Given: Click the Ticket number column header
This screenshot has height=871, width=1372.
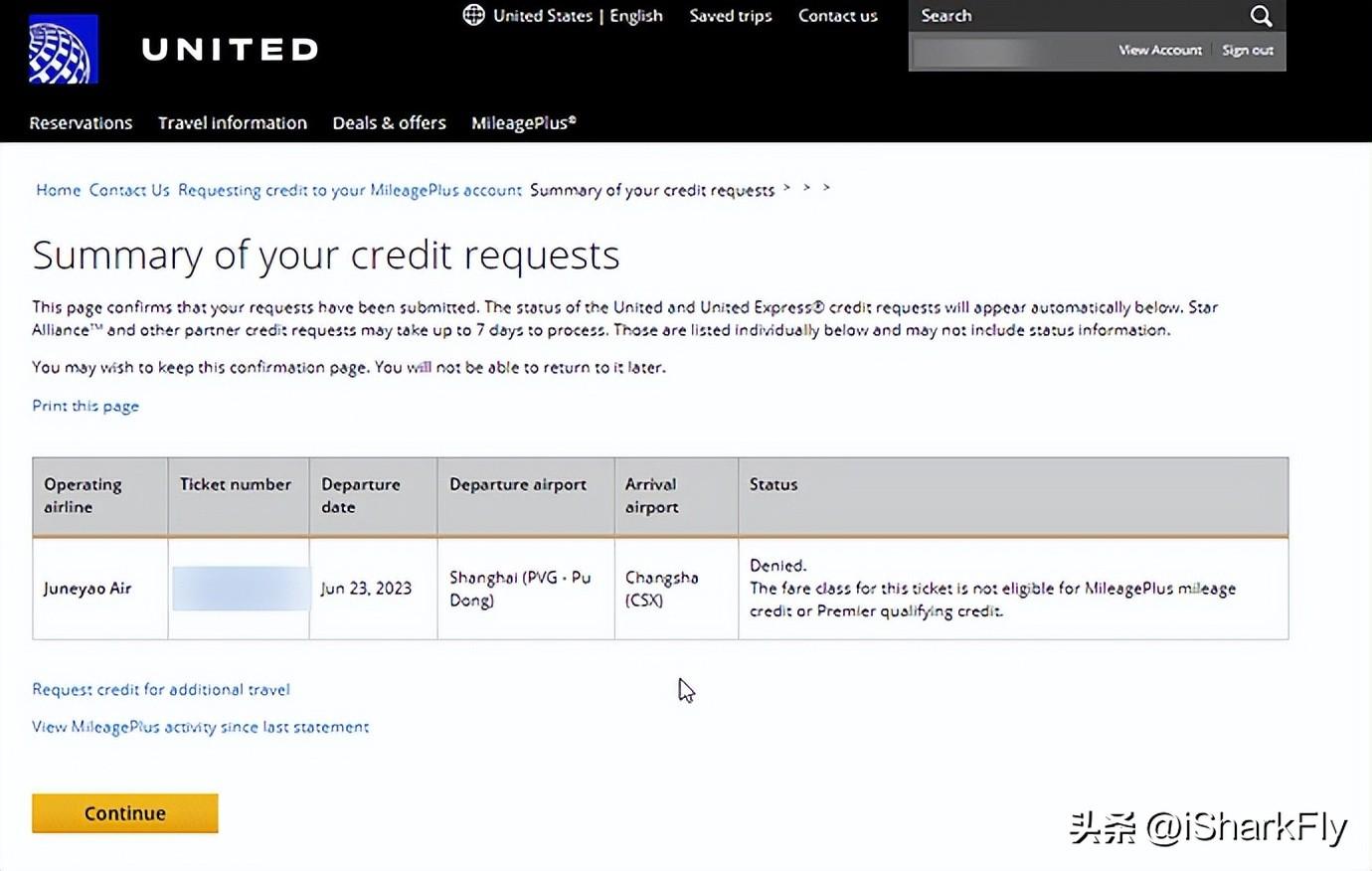Looking at the screenshot, I should 239,496.
